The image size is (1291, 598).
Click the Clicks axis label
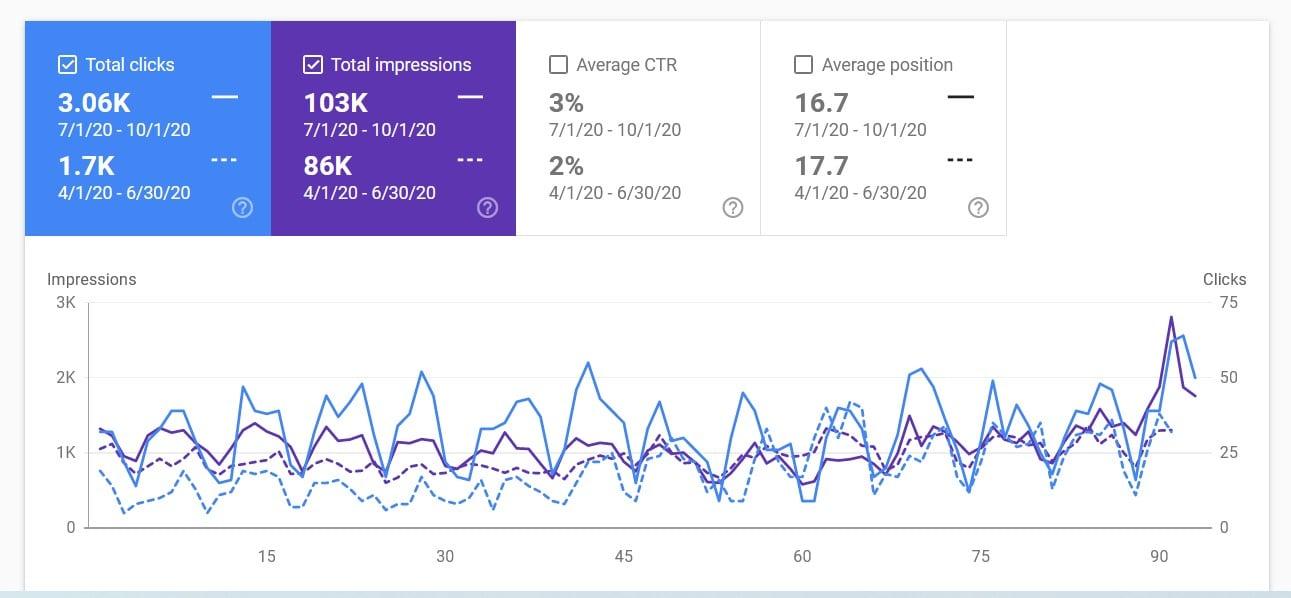tap(1224, 279)
